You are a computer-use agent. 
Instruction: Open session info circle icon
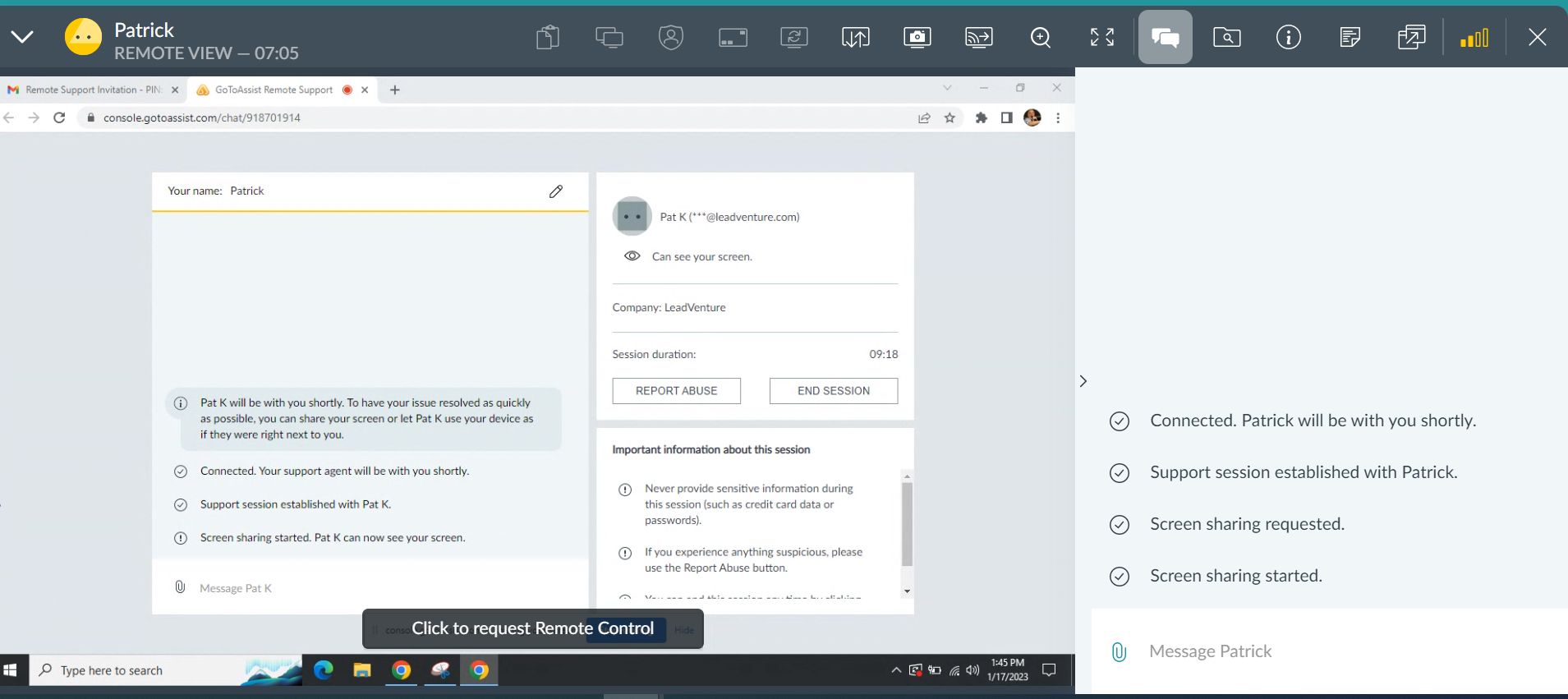(x=1289, y=37)
